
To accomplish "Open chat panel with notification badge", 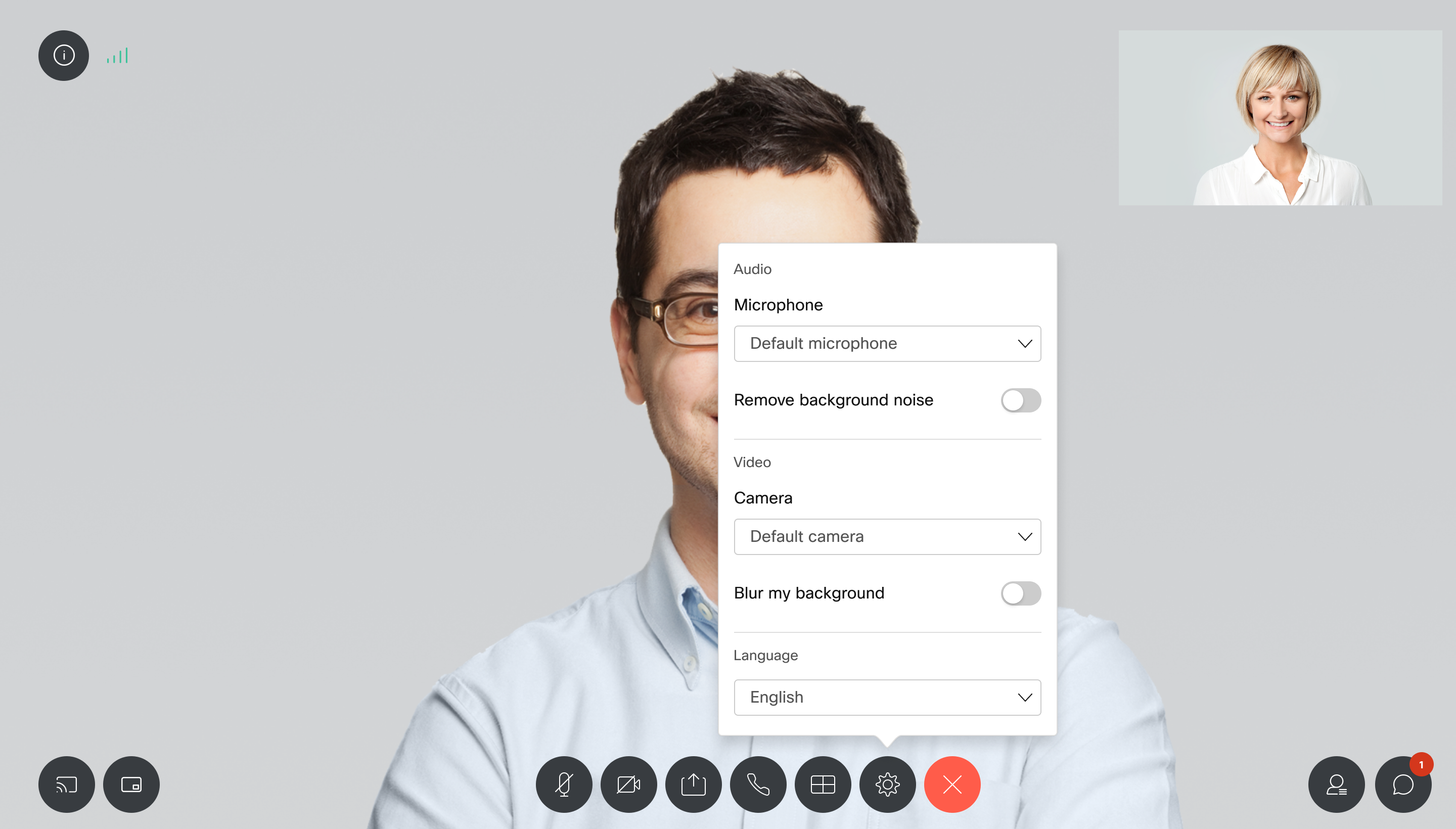I will pos(1403,784).
